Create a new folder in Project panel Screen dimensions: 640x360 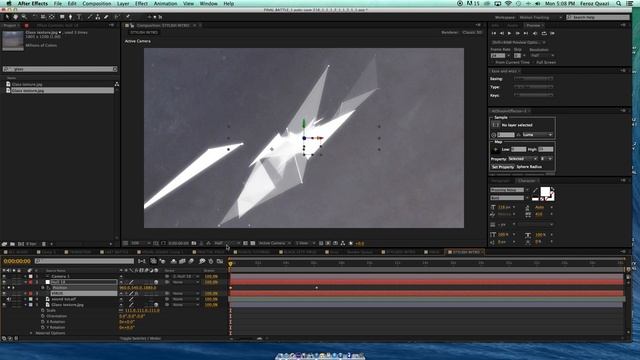[x=12, y=244]
